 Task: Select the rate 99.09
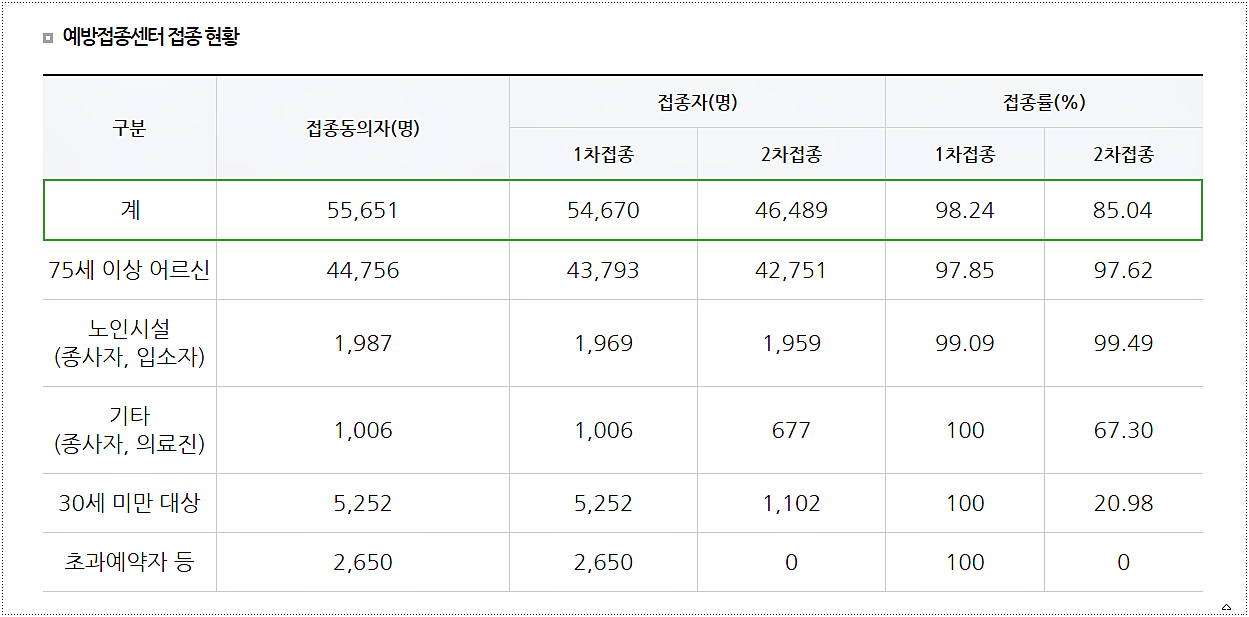click(x=965, y=344)
